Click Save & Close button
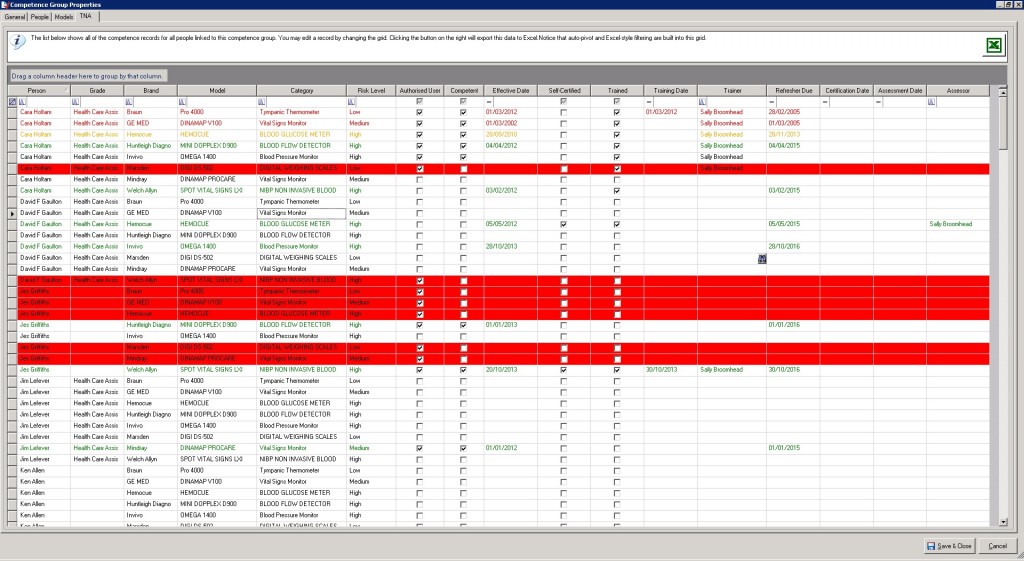The image size is (1024, 561). click(950, 546)
